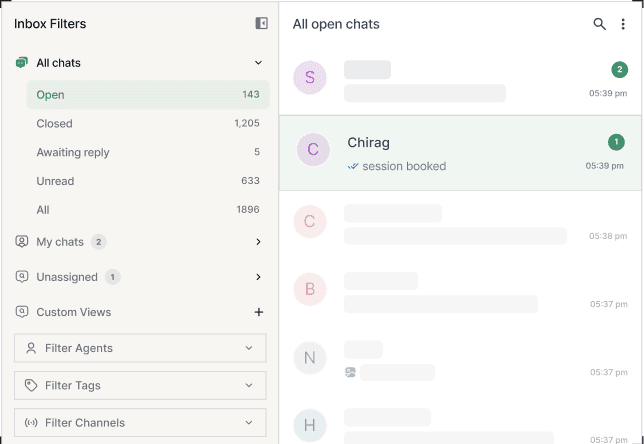Expand the My chats section
644x444 pixels.
[259, 242]
